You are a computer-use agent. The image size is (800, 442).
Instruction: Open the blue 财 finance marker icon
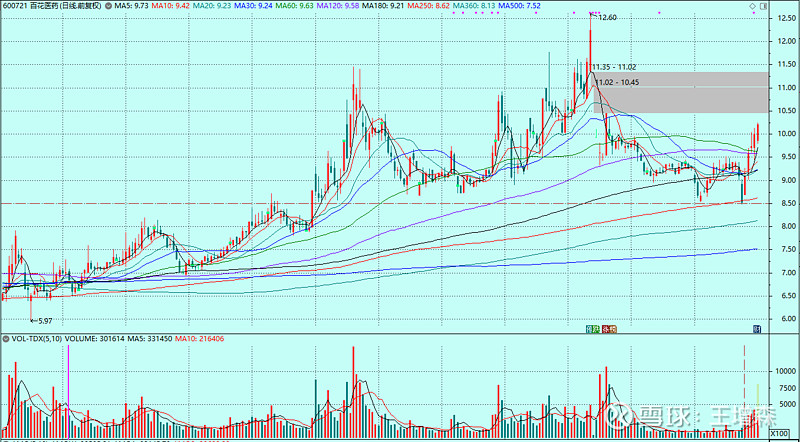click(757, 329)
